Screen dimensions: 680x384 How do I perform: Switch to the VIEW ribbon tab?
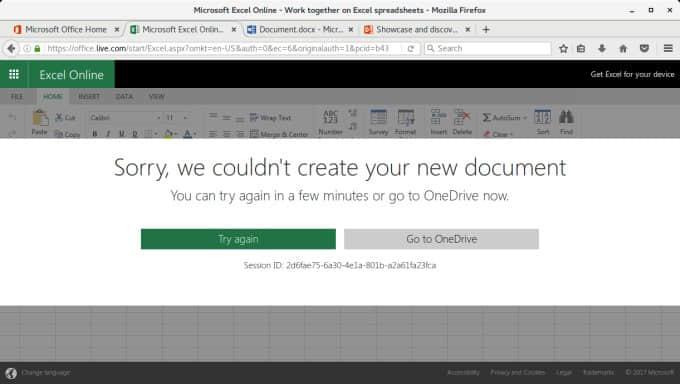157,96
